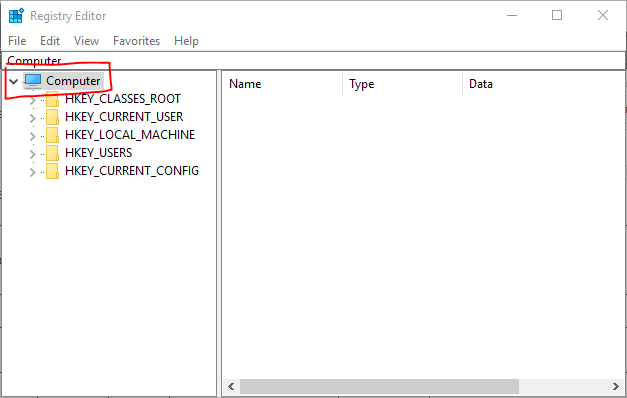Expand the HKEY_LOCAL_MACHINE key
Image resolution: width=627 pixels, height=398 pixels.
click(32, 136)
